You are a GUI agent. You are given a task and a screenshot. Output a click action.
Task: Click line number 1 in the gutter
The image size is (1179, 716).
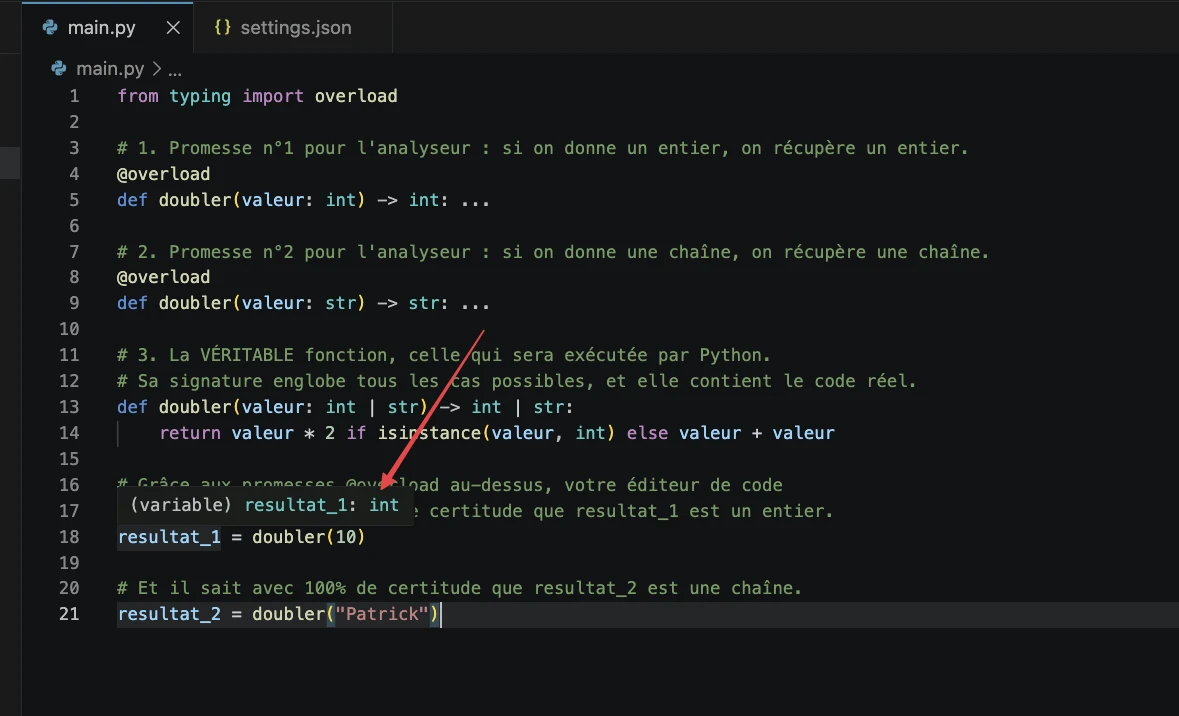[x=74, y=96]
